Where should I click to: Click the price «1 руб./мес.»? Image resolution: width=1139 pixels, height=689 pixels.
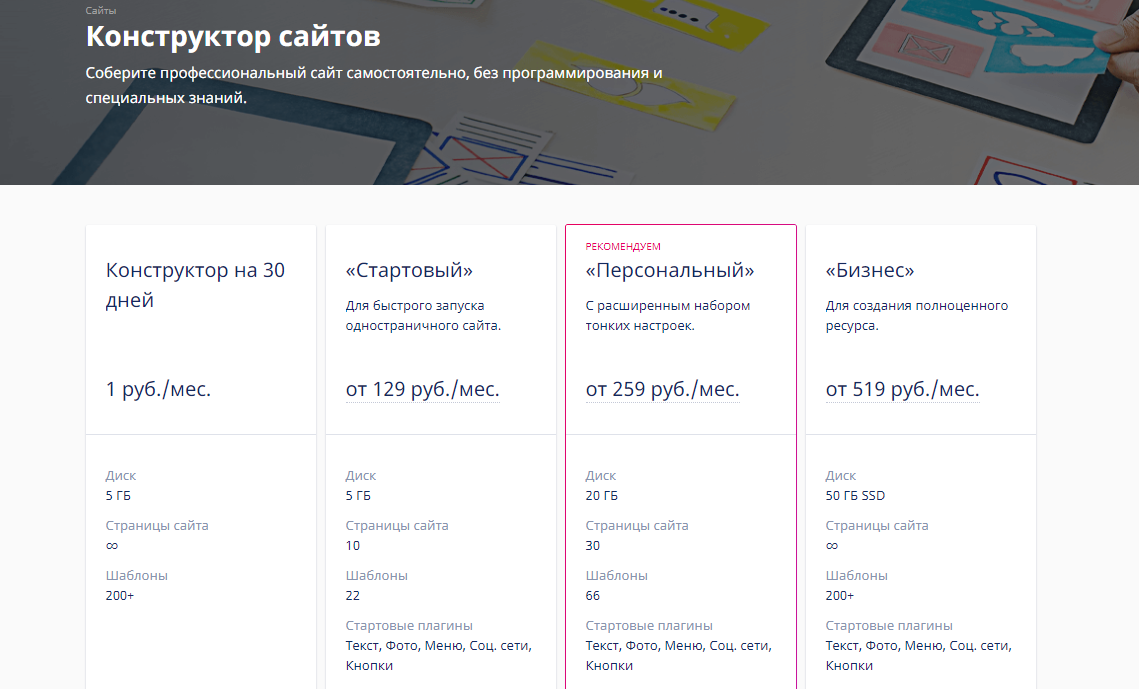click(x=158, y=389)
